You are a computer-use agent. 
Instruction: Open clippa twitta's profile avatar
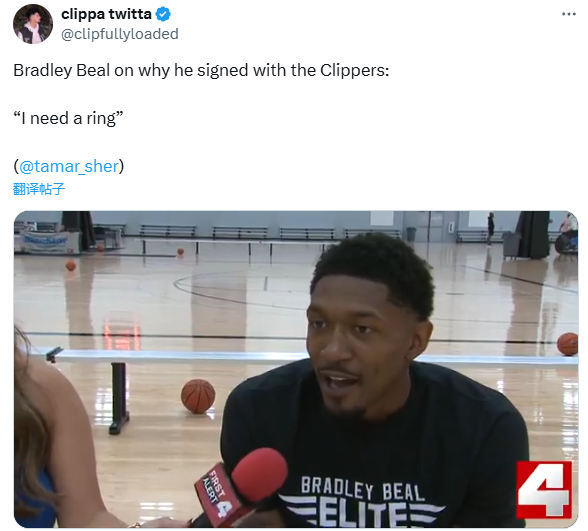pos(33,24)
